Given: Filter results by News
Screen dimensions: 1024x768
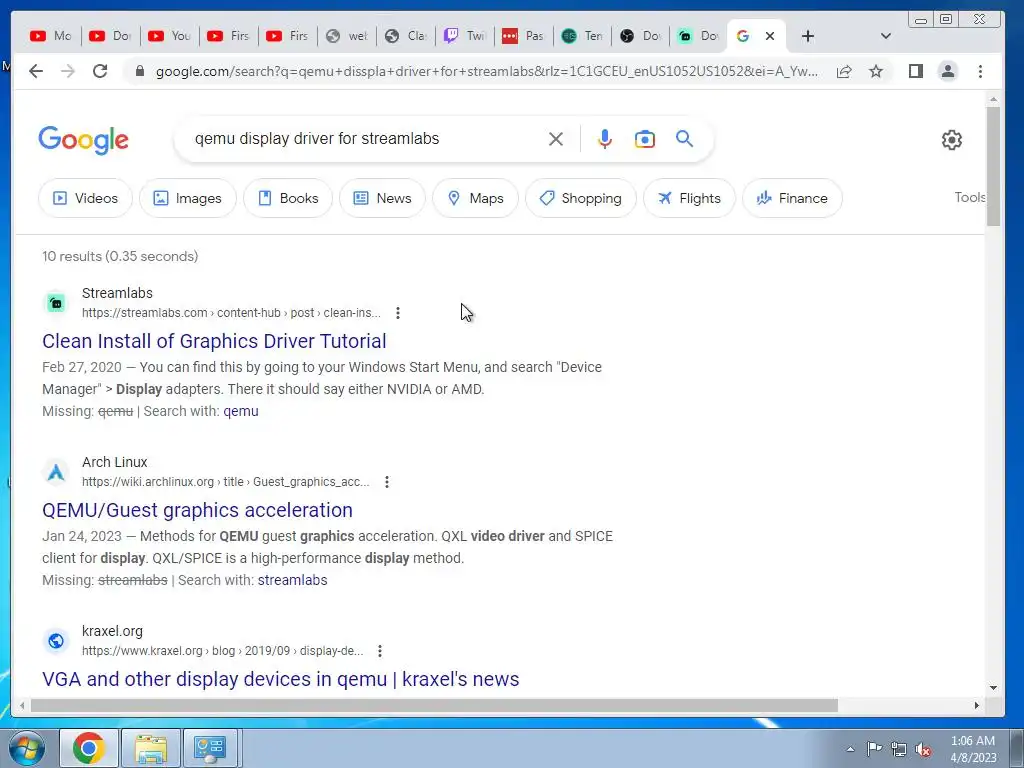Looking at the screenshot, I should [382, 198].
